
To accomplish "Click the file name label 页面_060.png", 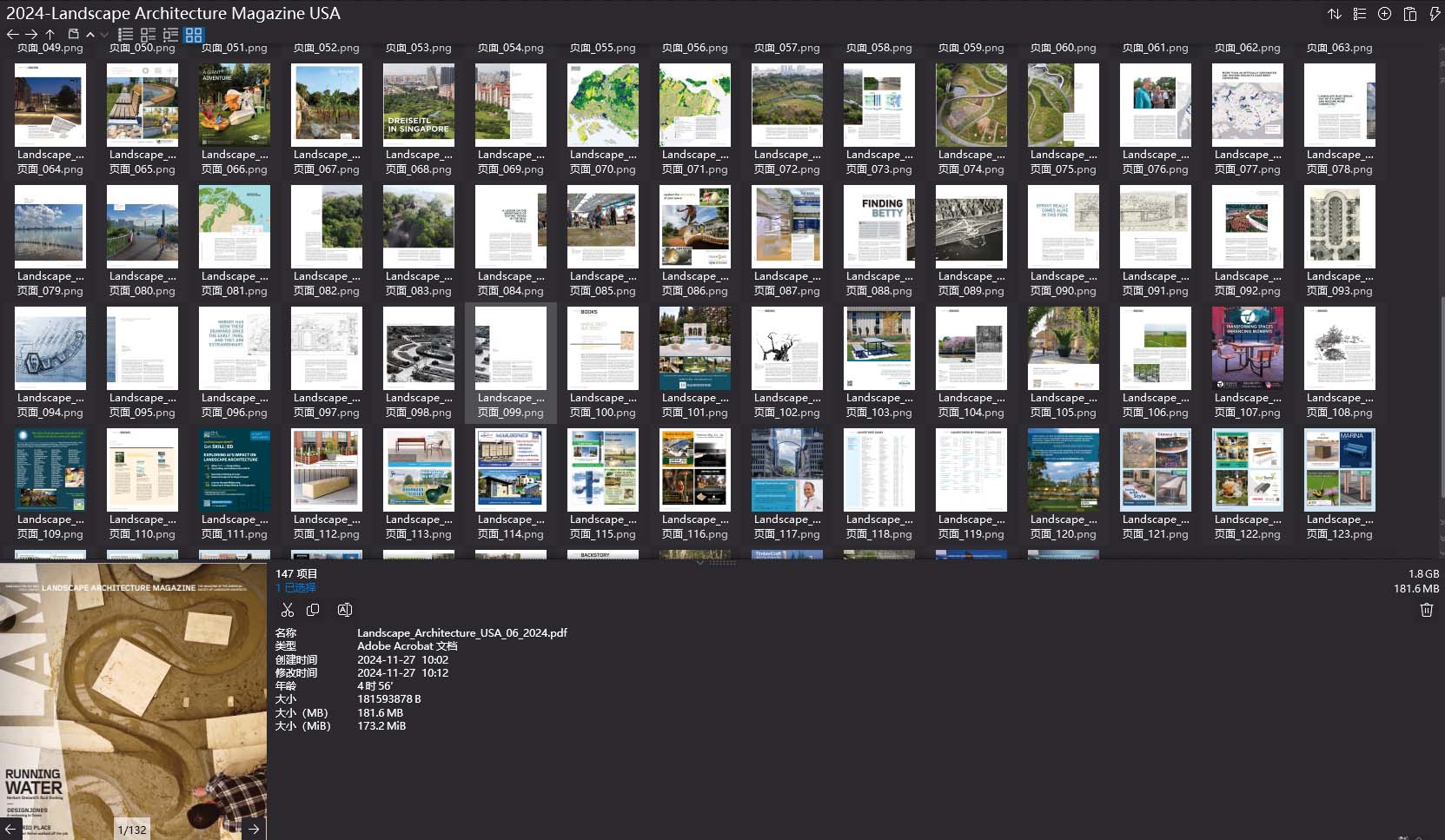I will (1064, 48).
